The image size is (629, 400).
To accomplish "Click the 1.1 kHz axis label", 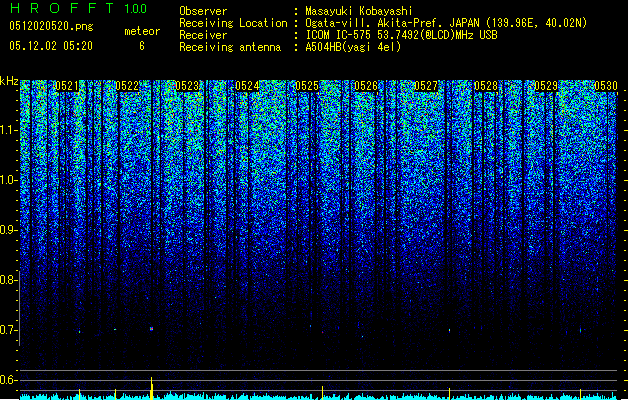I will 9,130.
